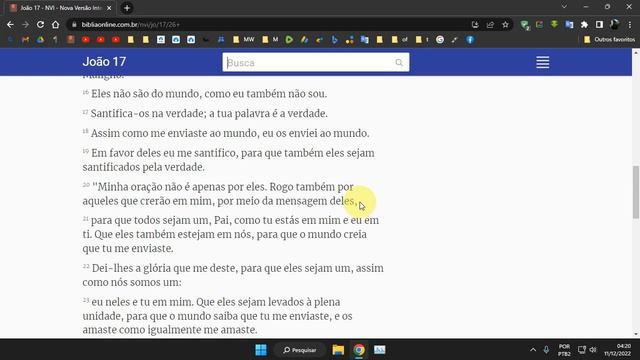The image size is (640, 360).
Task: Select verse 16 'Eles não são do mundo'
Action: [204, 93]
